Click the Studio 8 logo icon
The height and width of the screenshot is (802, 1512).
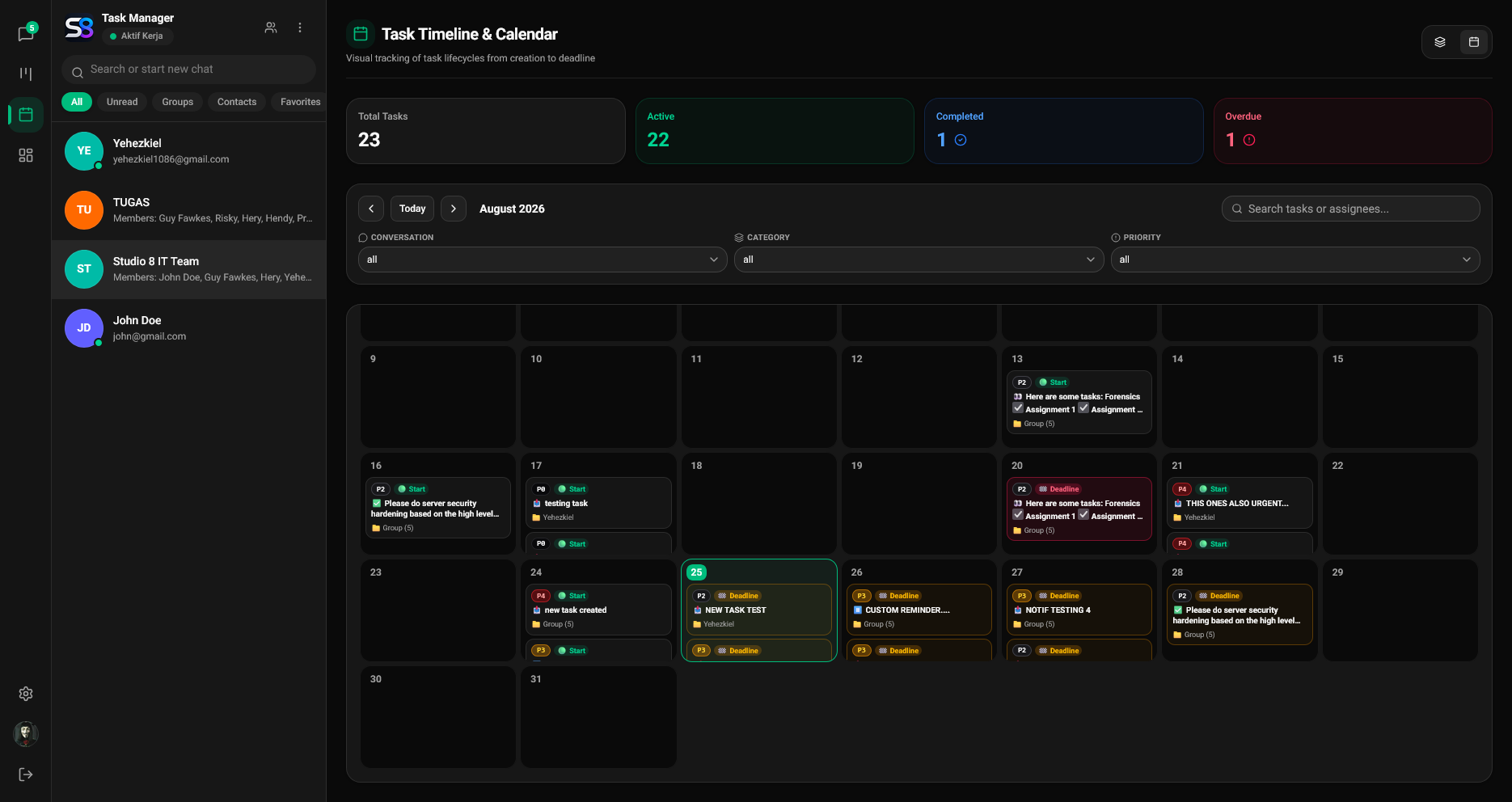[79, 27]
